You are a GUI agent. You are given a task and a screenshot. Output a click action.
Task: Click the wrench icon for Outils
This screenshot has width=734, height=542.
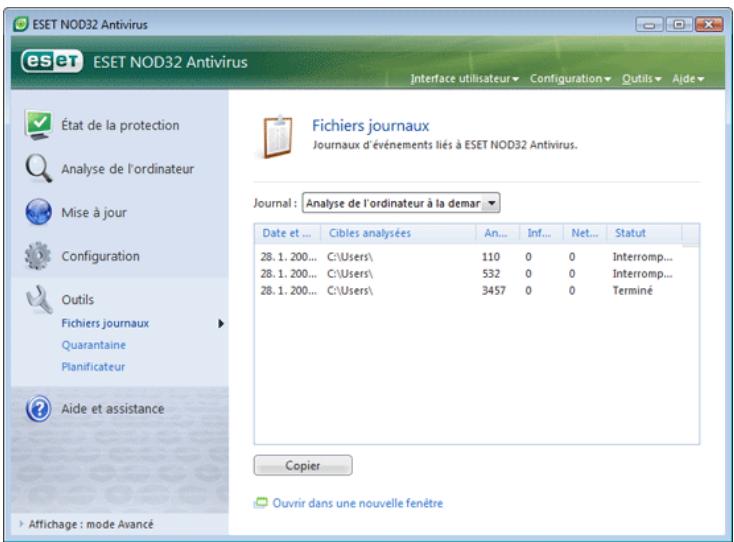38,300
